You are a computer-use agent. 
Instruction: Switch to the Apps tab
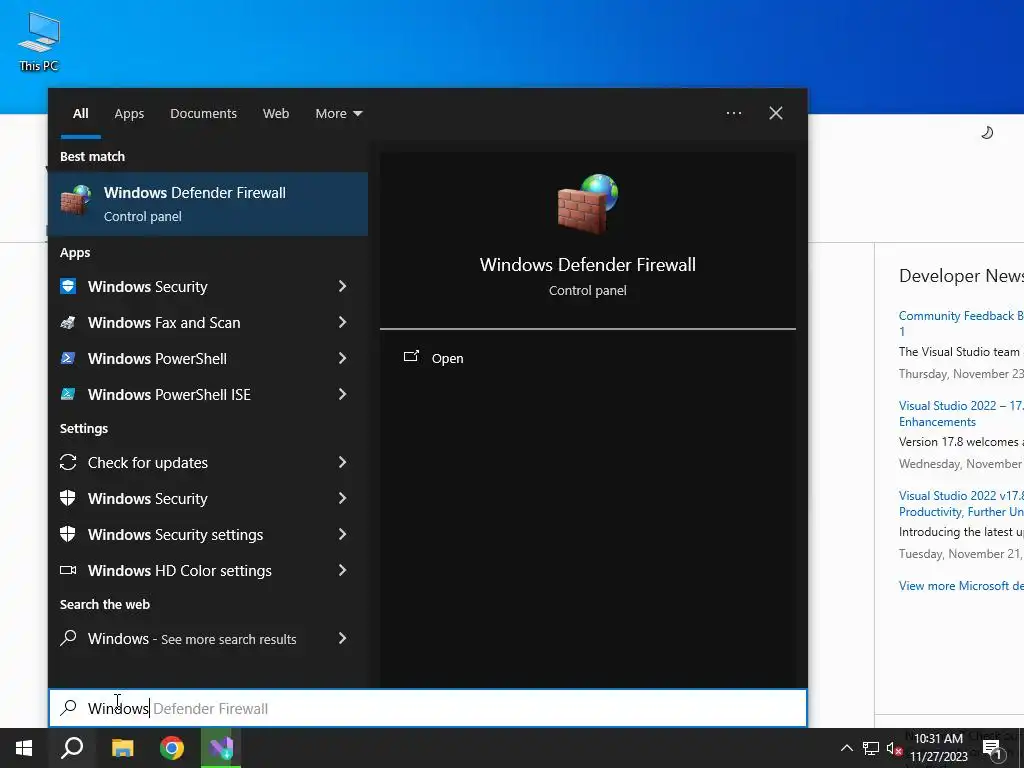click(x=129, y=113)
